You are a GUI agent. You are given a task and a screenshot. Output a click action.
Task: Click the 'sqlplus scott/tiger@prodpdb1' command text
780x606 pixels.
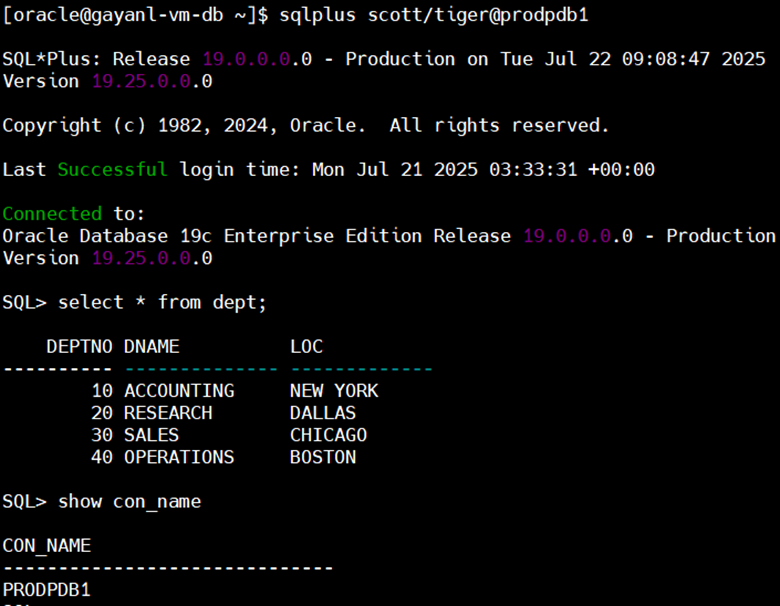[434, 15]
